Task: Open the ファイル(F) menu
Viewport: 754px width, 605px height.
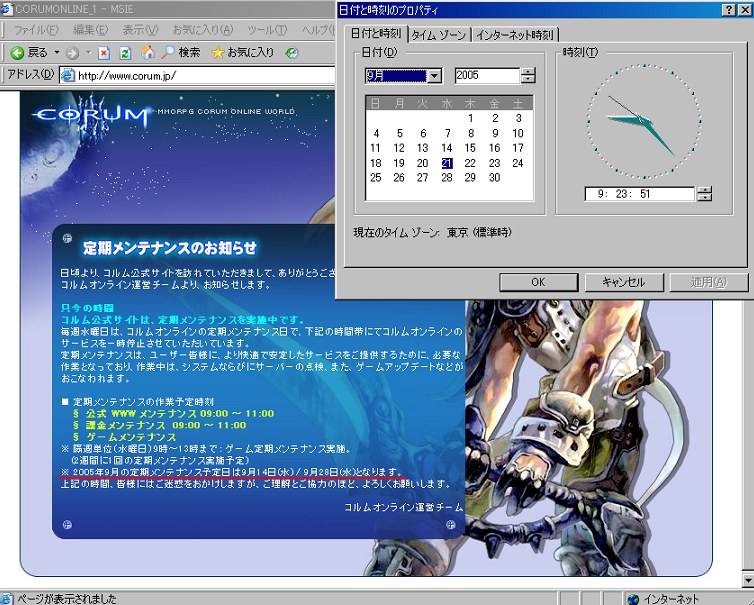Action: click(36, 30)
